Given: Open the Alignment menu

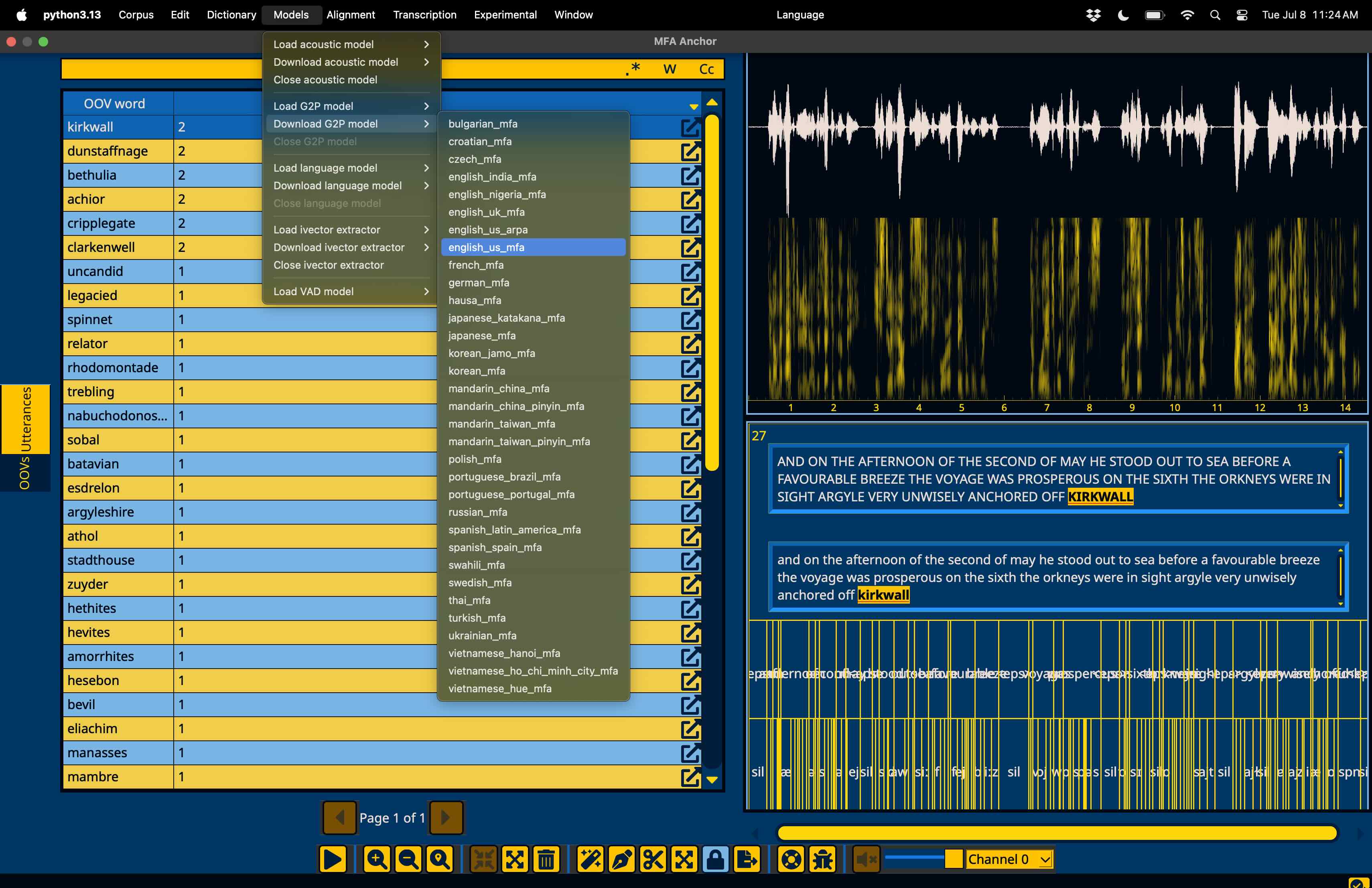Looking at the screenshot, I should (x=351, y=15).
